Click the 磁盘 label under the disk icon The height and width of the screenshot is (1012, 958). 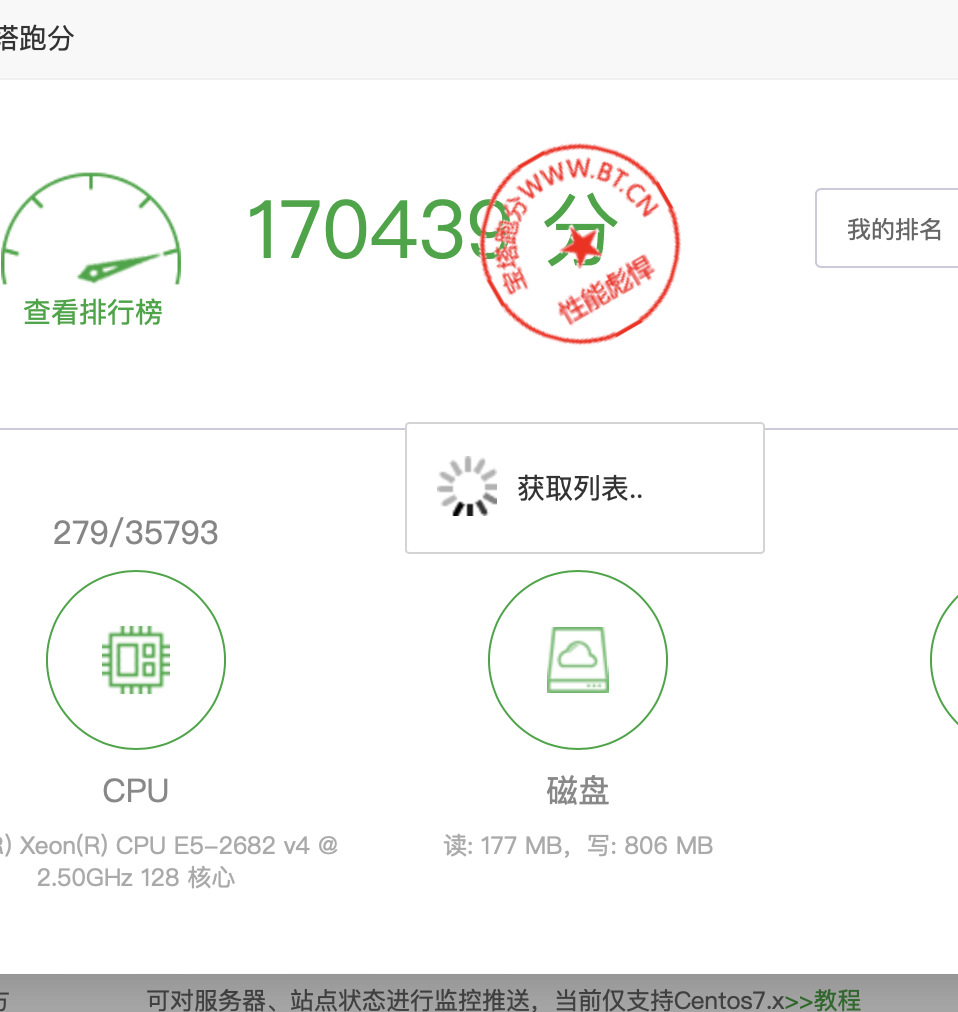pyautogui.click(x=578, y=791)
